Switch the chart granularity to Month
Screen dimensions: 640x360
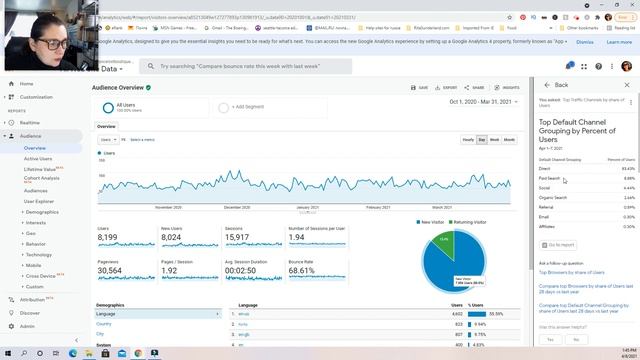(x=509, y=140)
